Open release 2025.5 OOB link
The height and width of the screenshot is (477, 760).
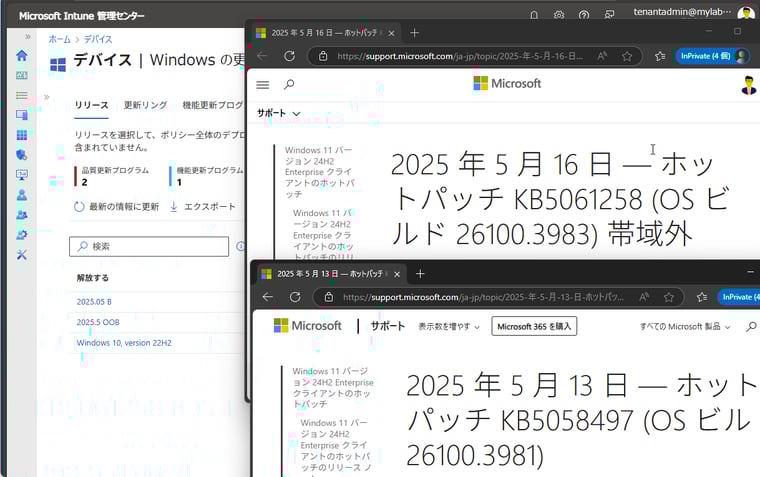coord(98,322)
